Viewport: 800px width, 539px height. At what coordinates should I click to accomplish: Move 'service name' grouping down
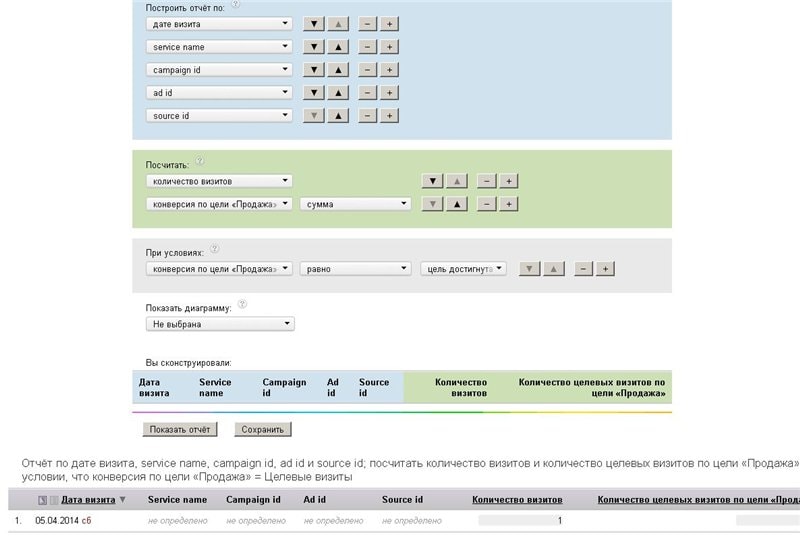pyautogui.click(x=314, y=46)
